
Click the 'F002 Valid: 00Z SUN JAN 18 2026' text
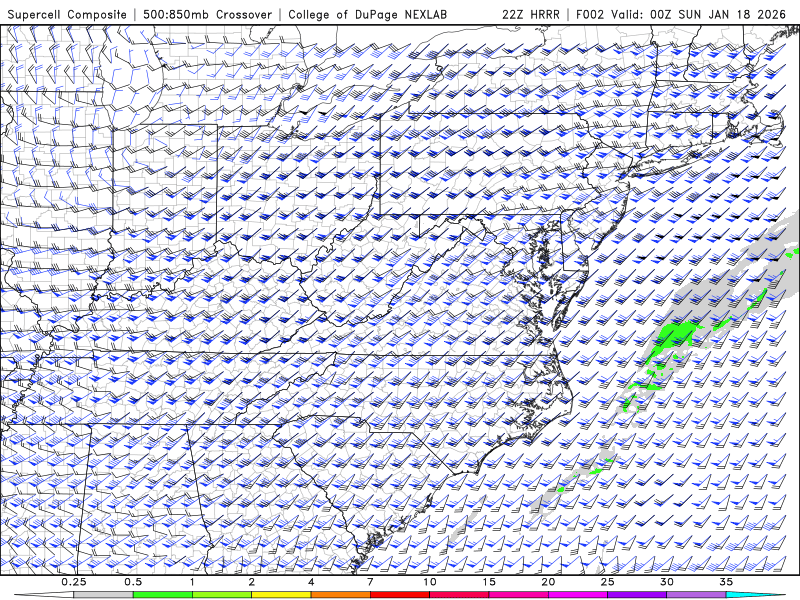pos(681,14)
